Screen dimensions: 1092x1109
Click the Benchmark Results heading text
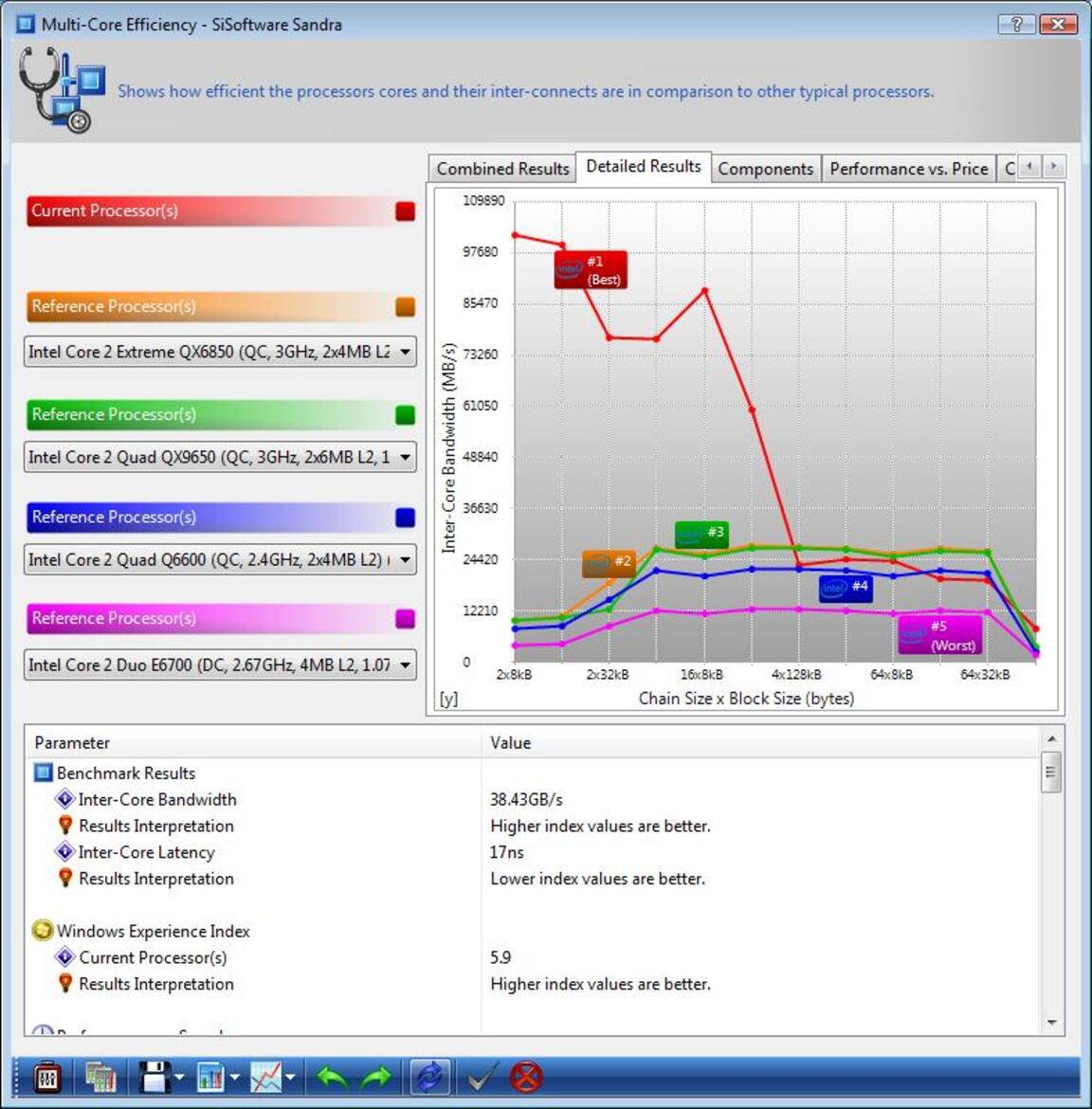pyautogui.click(x=126, y=773)
